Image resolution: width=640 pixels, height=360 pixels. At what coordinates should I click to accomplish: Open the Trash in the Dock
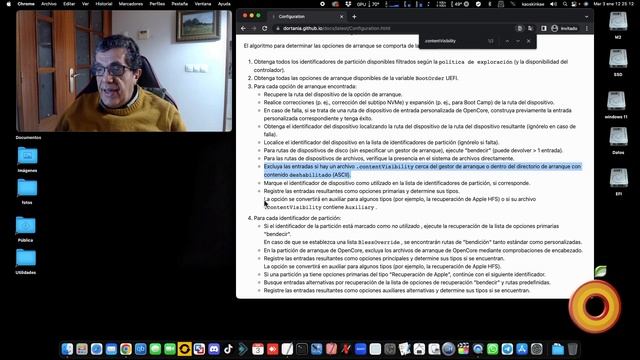pos(573,349)
